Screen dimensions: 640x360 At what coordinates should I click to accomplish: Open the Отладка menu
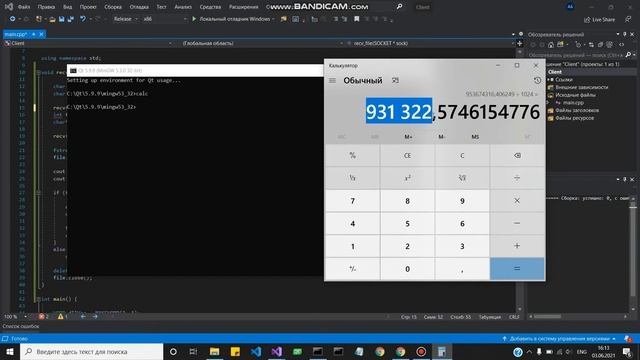pyautogui.click(x=139, y=7)
